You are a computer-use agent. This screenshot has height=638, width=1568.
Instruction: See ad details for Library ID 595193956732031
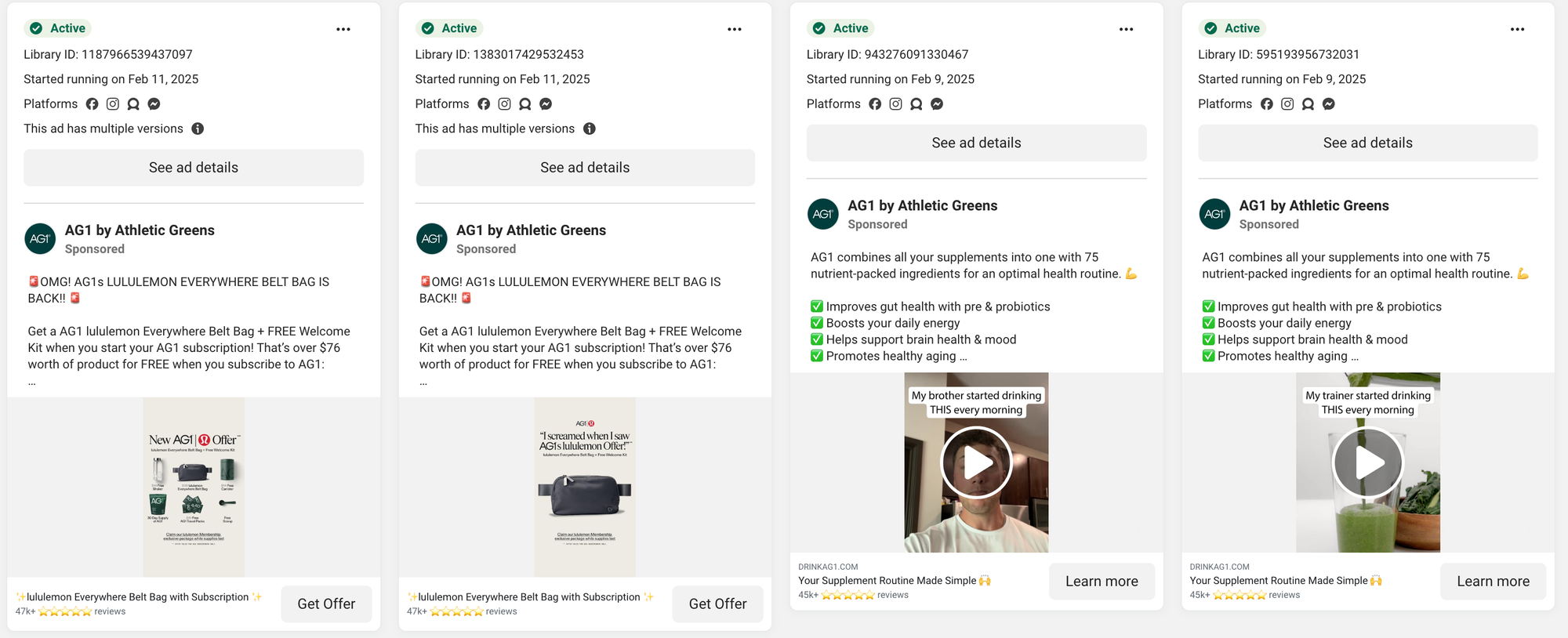(x=1368, y=143)
